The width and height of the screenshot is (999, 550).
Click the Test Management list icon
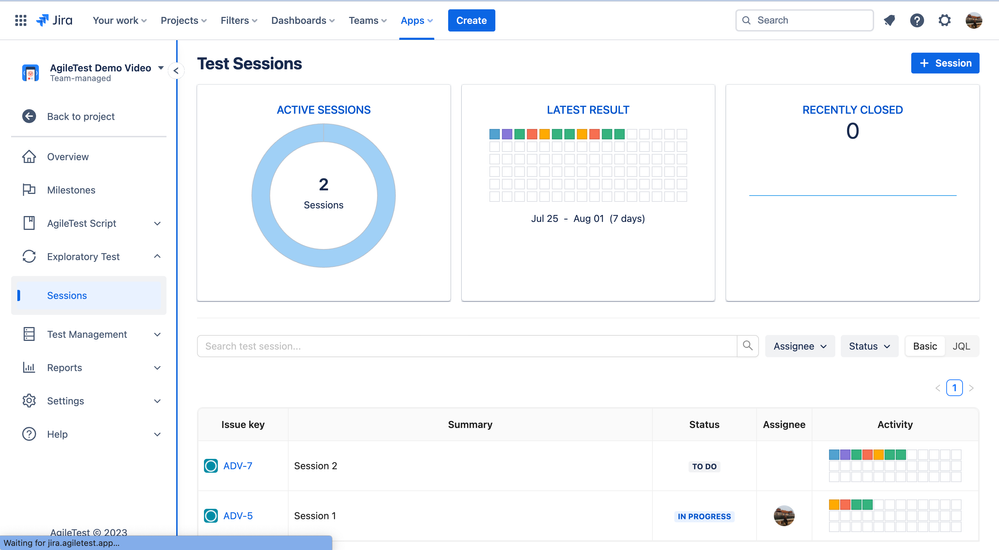29,334
